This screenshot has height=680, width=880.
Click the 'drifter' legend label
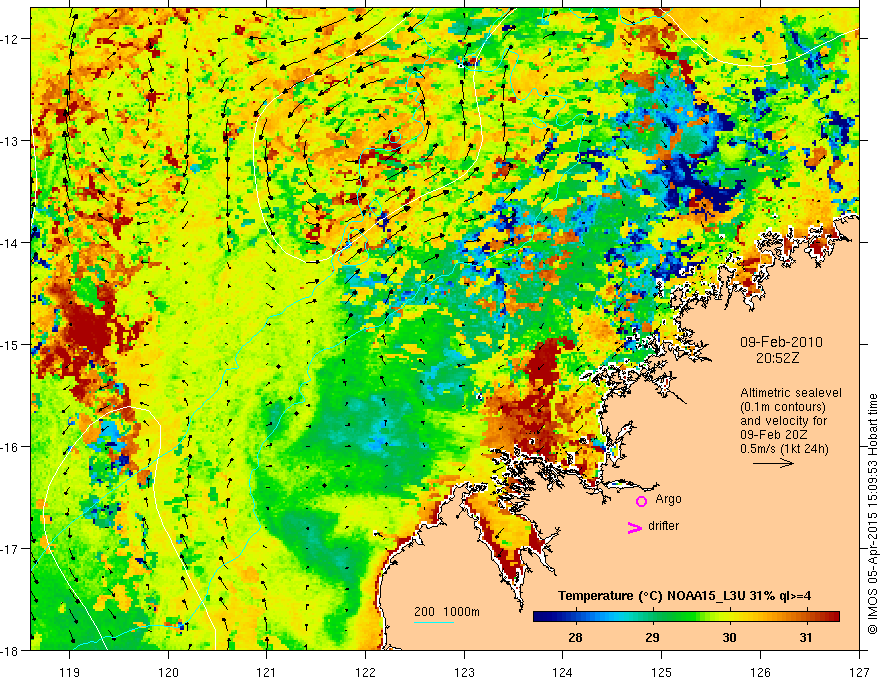tap(663, 526)
